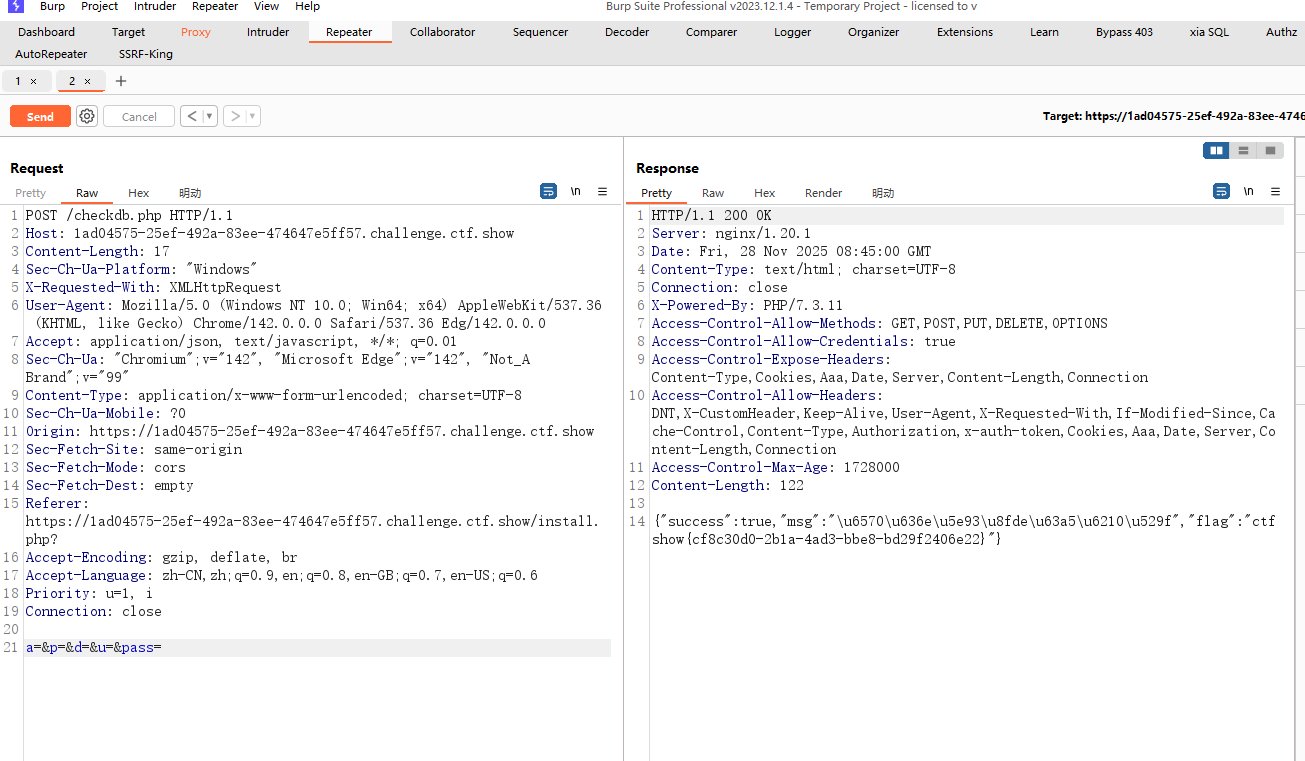1305x761 pixels.
Task: Go forward to next request in history
Action: point(234,116)
